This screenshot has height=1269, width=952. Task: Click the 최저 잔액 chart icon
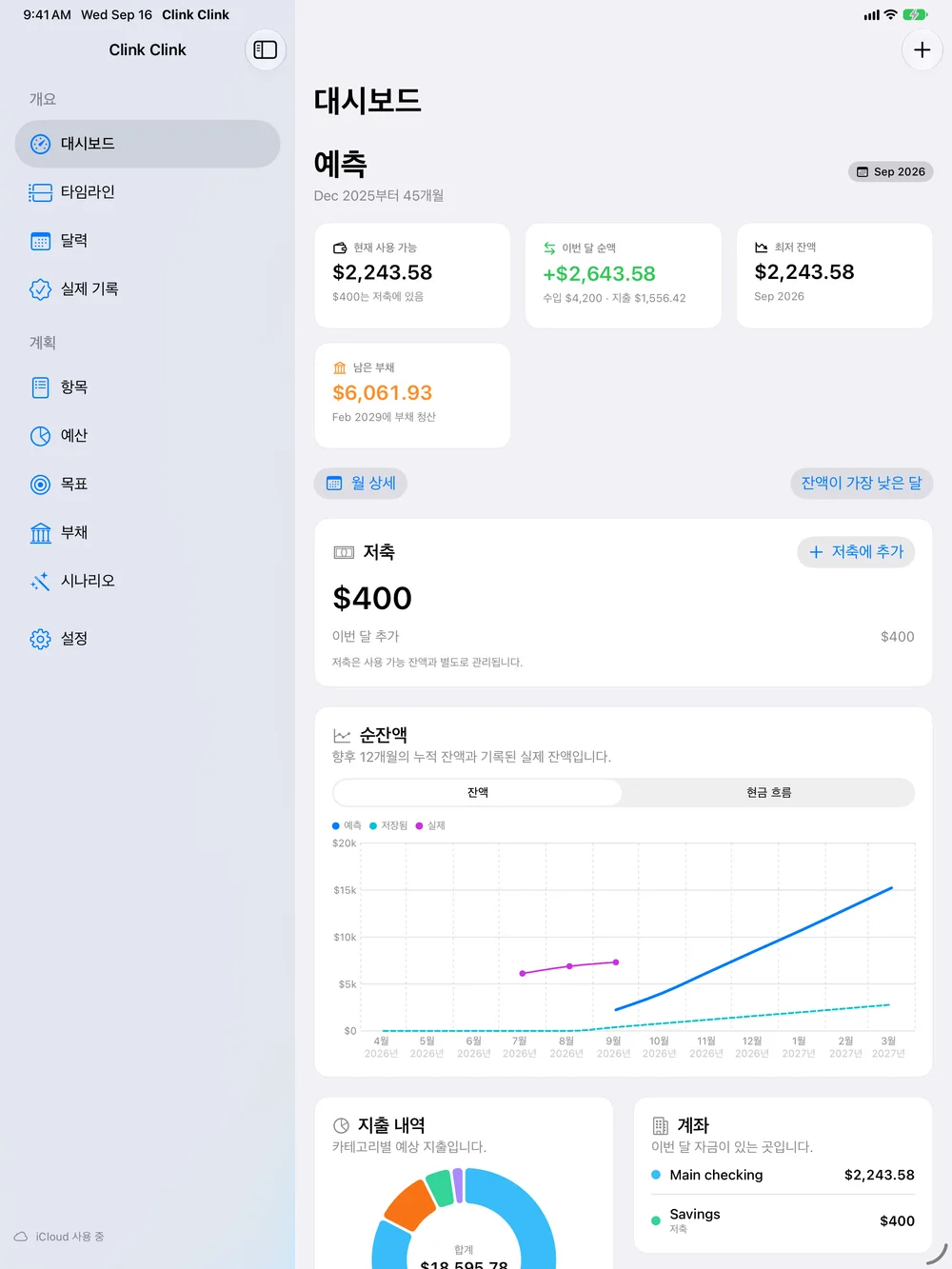tap(762, 248)
